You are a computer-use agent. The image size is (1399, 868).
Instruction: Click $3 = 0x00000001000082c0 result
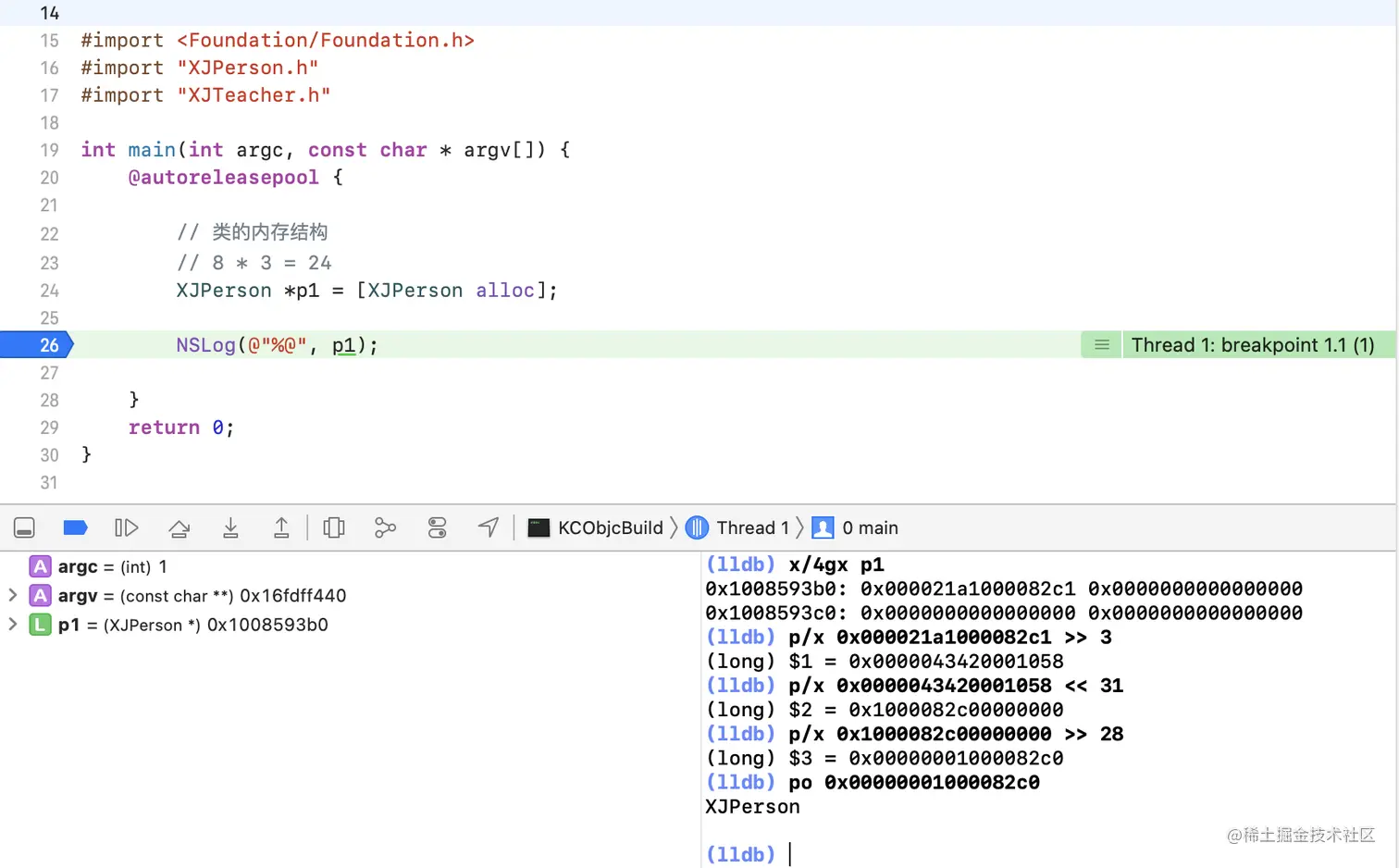[x=925, y=758]
